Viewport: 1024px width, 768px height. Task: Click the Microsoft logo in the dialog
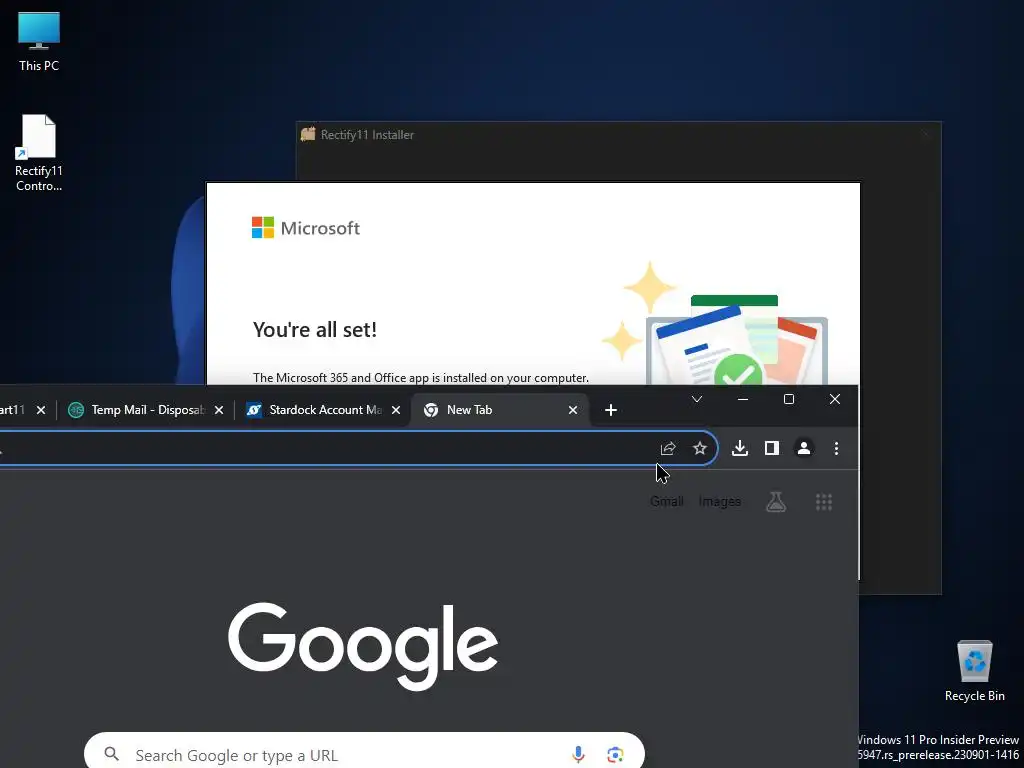coord(306,228)
